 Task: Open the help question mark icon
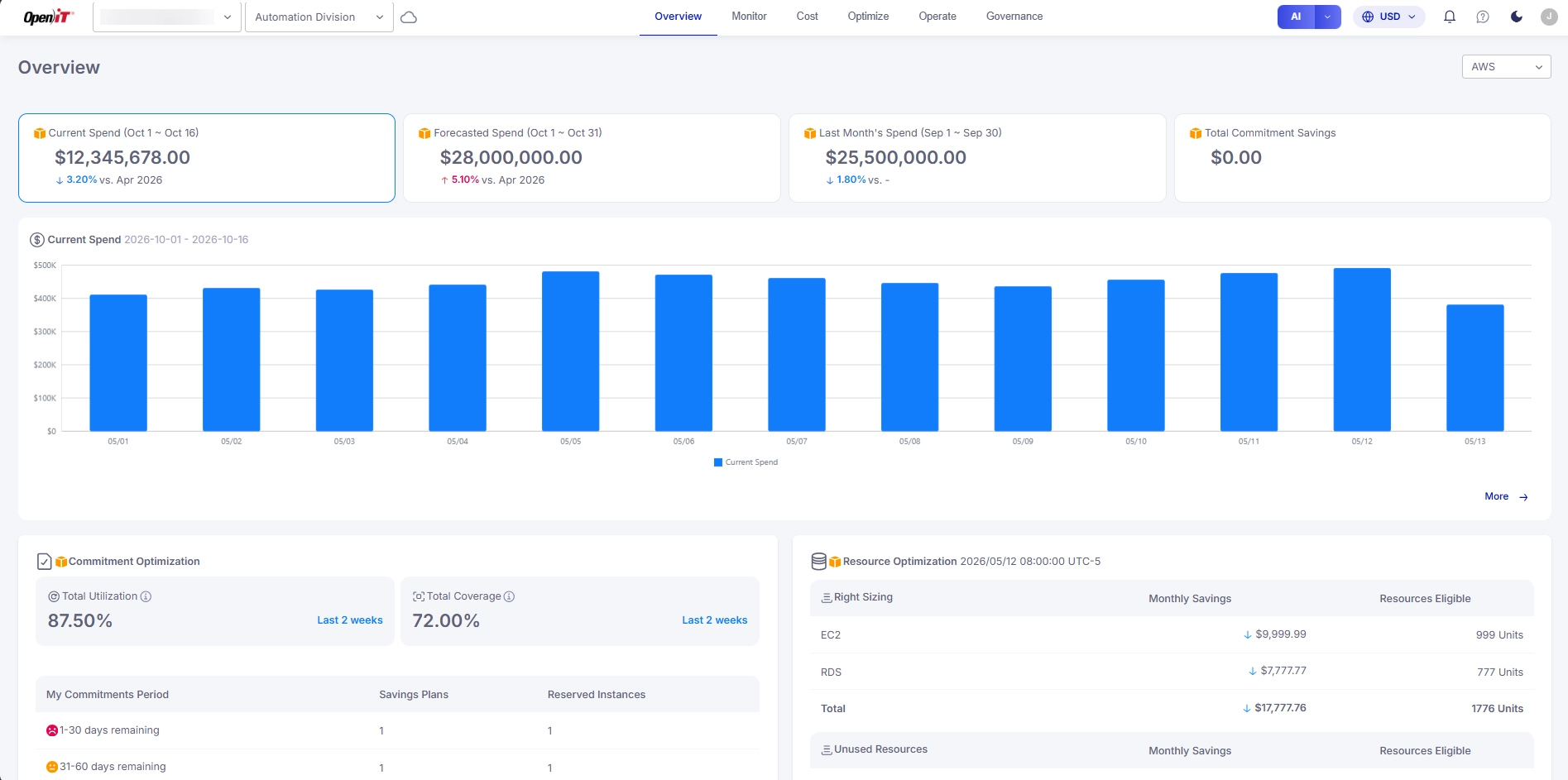coord(1483,17)
